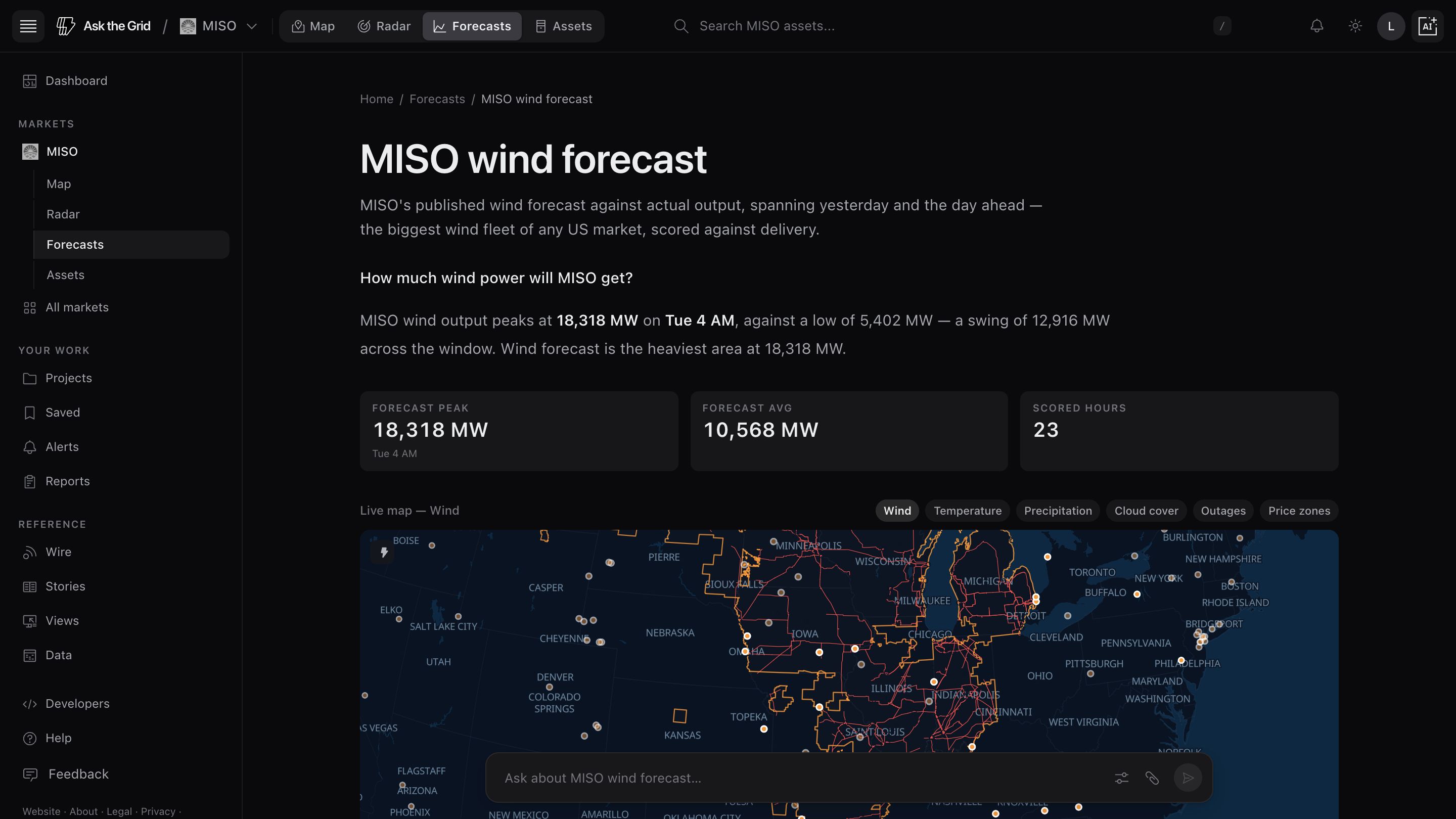Select the Outages map layer chip

click(x=1223, y=511)
